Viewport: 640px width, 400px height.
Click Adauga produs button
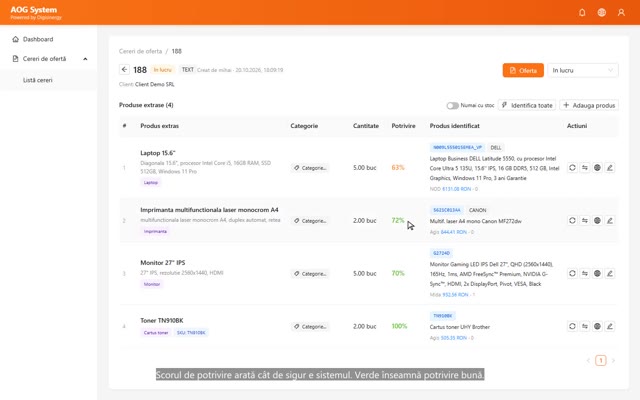(589, 105)
